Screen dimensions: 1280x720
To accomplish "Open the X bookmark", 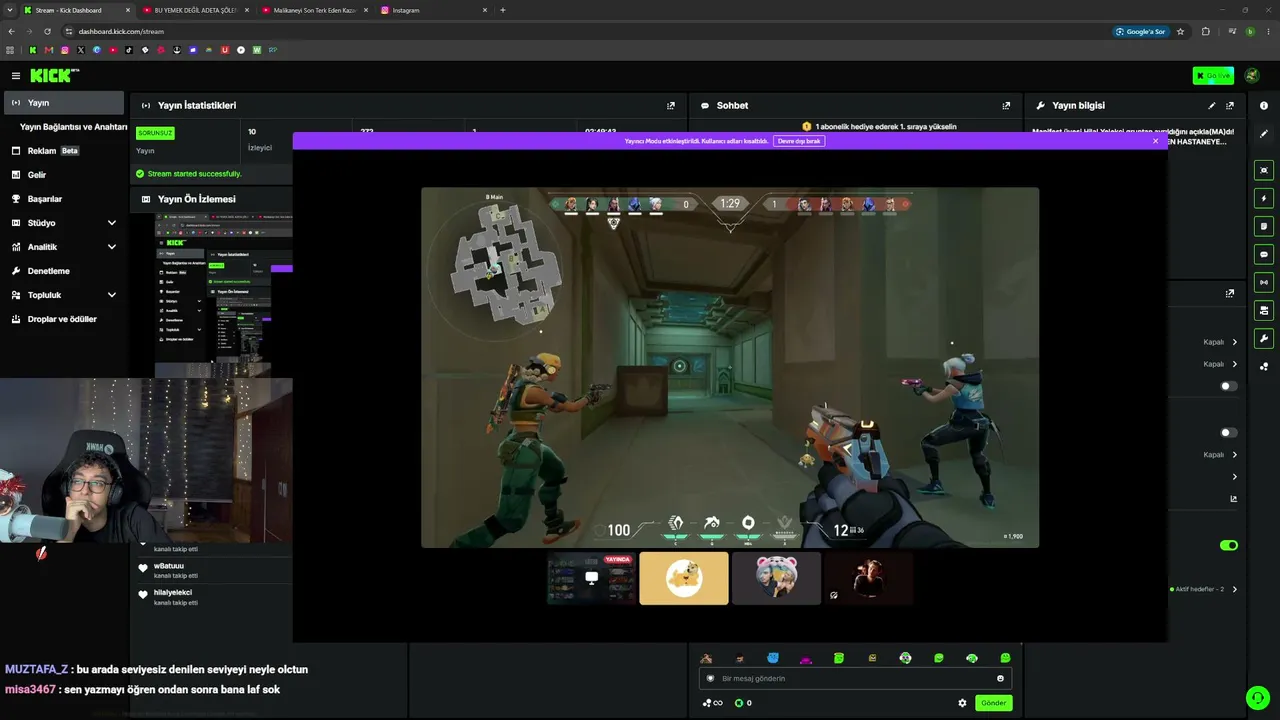I will click(81, 50).
